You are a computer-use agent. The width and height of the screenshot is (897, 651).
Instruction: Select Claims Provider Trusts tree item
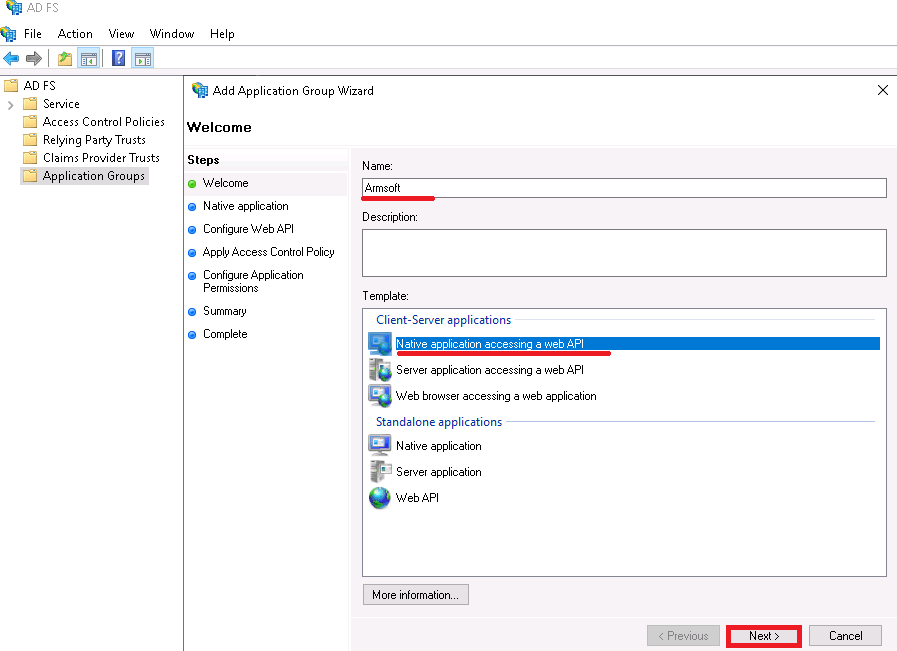(101, 158)
